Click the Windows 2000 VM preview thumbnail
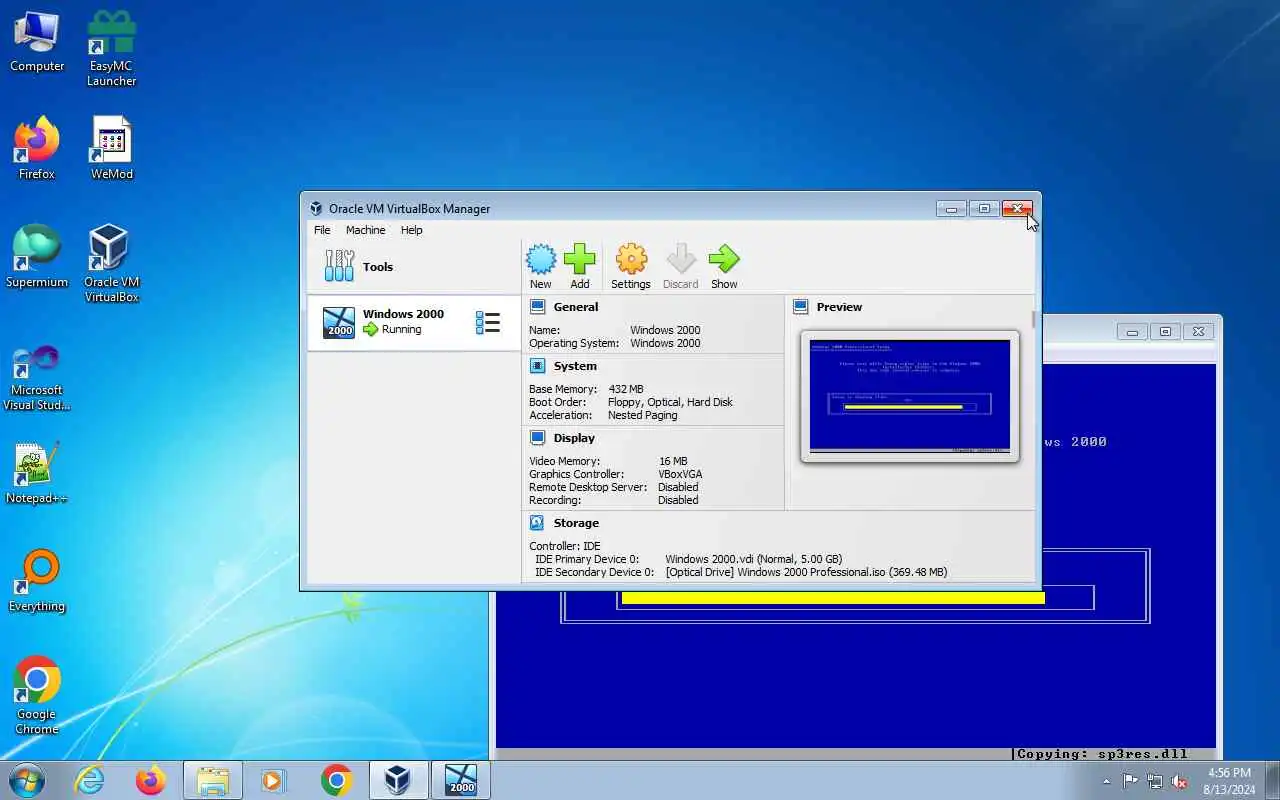Image resolution: width=1280 pixels, height=800 pixels. [910, 396]
